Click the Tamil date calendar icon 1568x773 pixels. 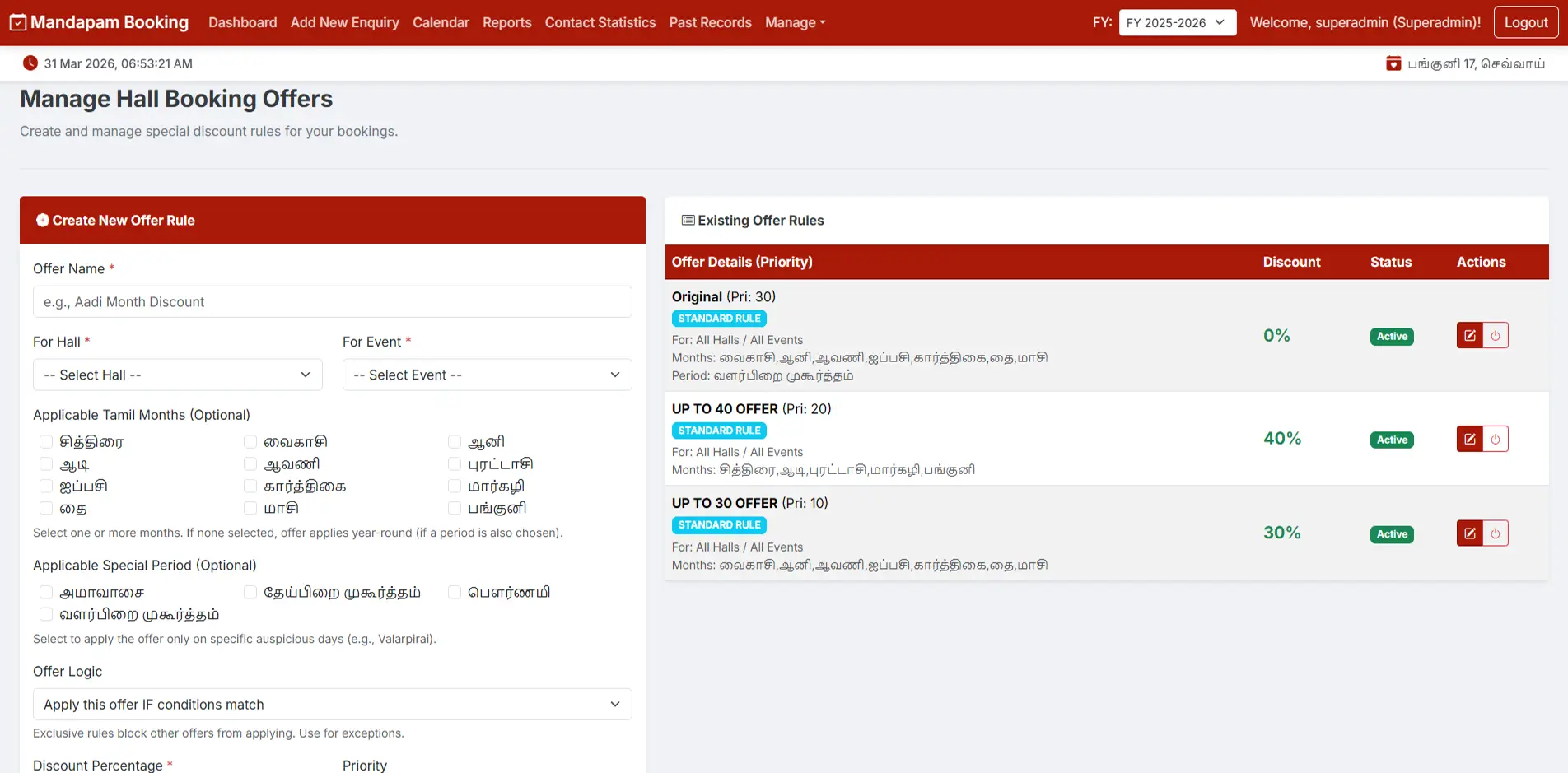1393,63
